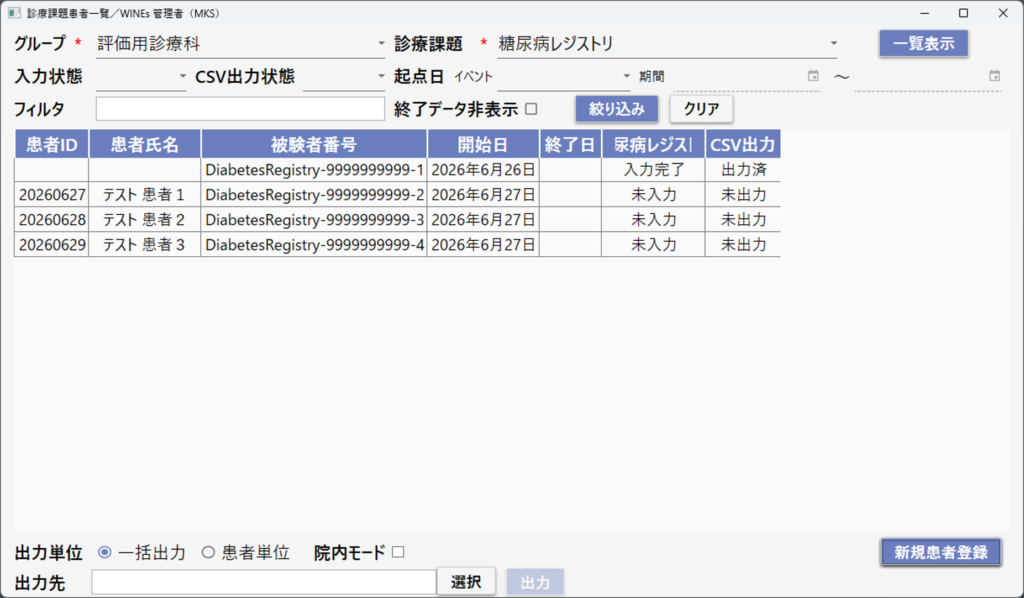Click the 新規患者登録 button
Screen dimensions: 1024x598
pyautogui.click(x=940, y=552)
